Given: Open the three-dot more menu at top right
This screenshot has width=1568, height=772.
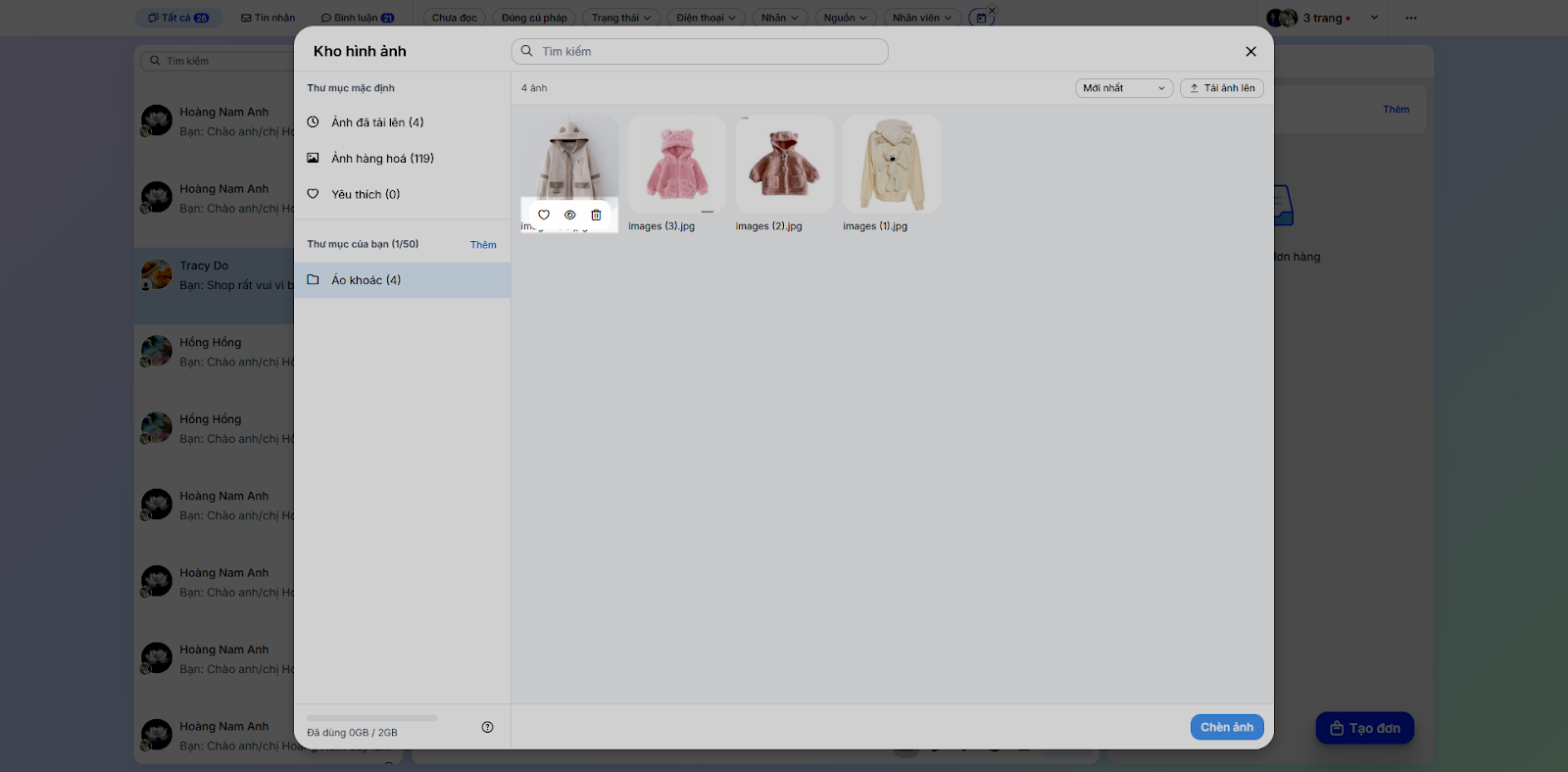Looking at the screenshot, I should pos(1411,18).
